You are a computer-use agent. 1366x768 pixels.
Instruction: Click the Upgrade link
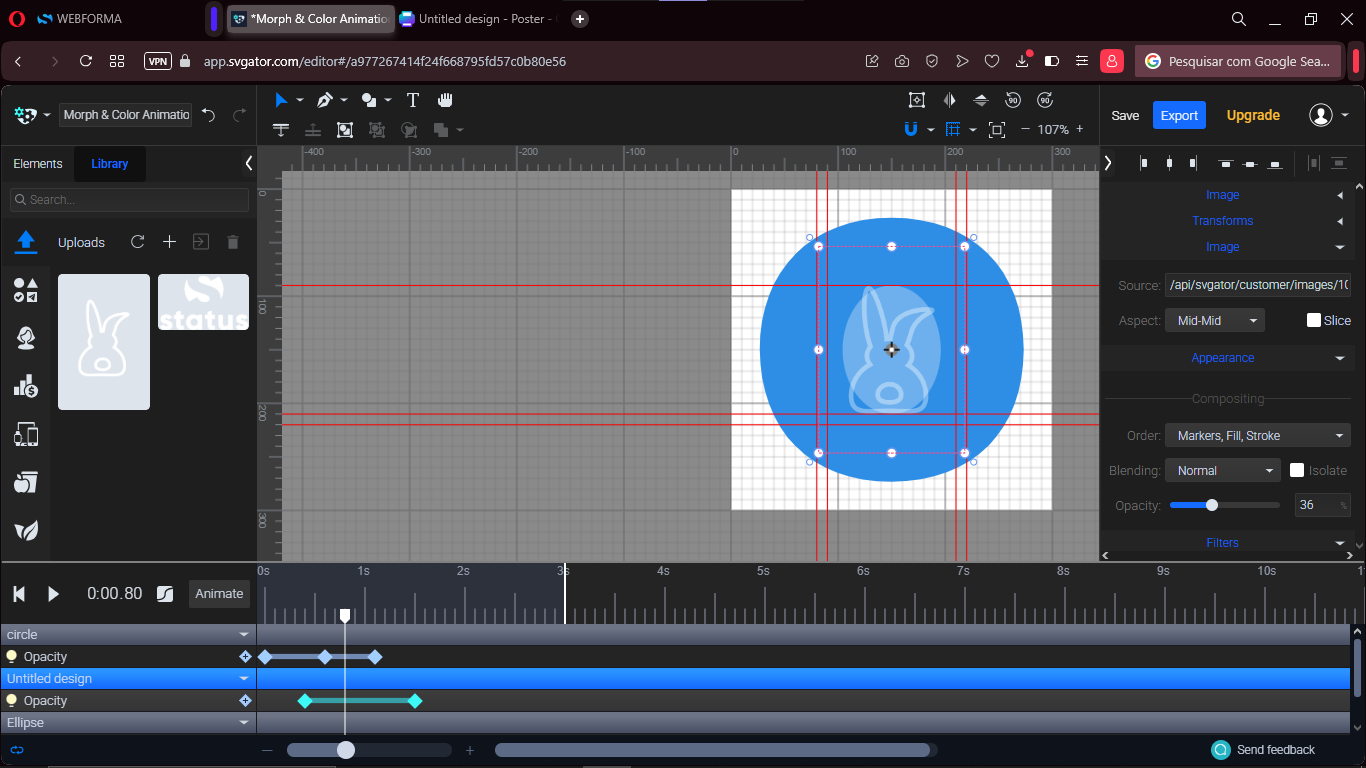tap(1253, 115)
